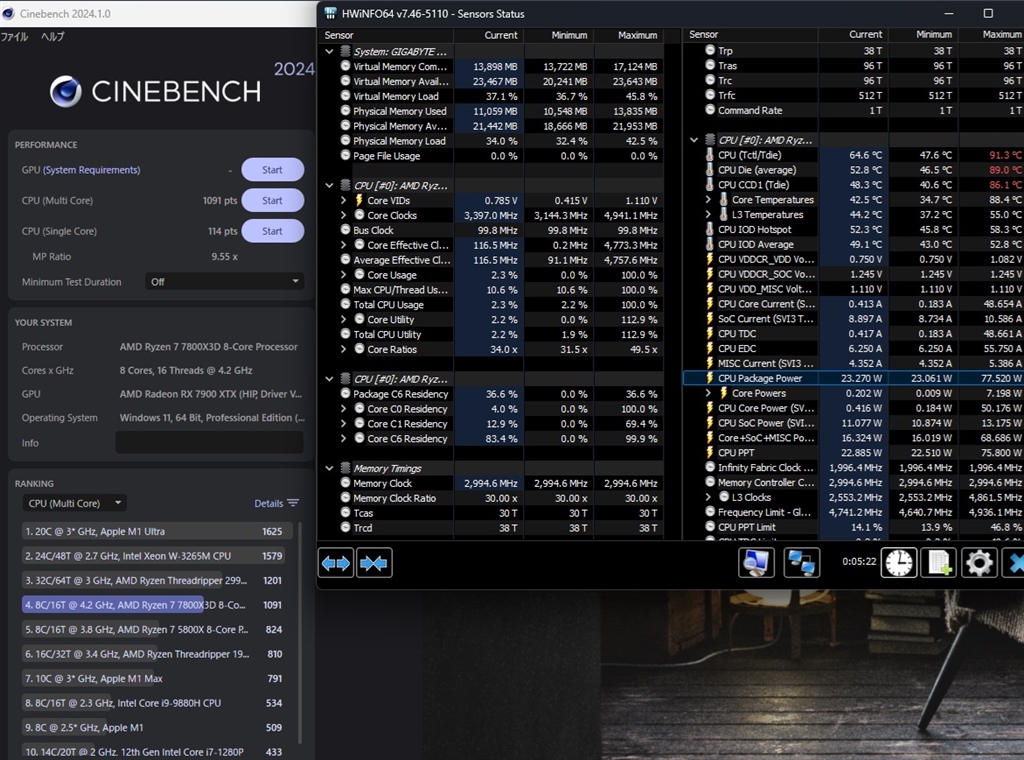Click the CPU Package Power bolt icon

click(x=709, y=378)
